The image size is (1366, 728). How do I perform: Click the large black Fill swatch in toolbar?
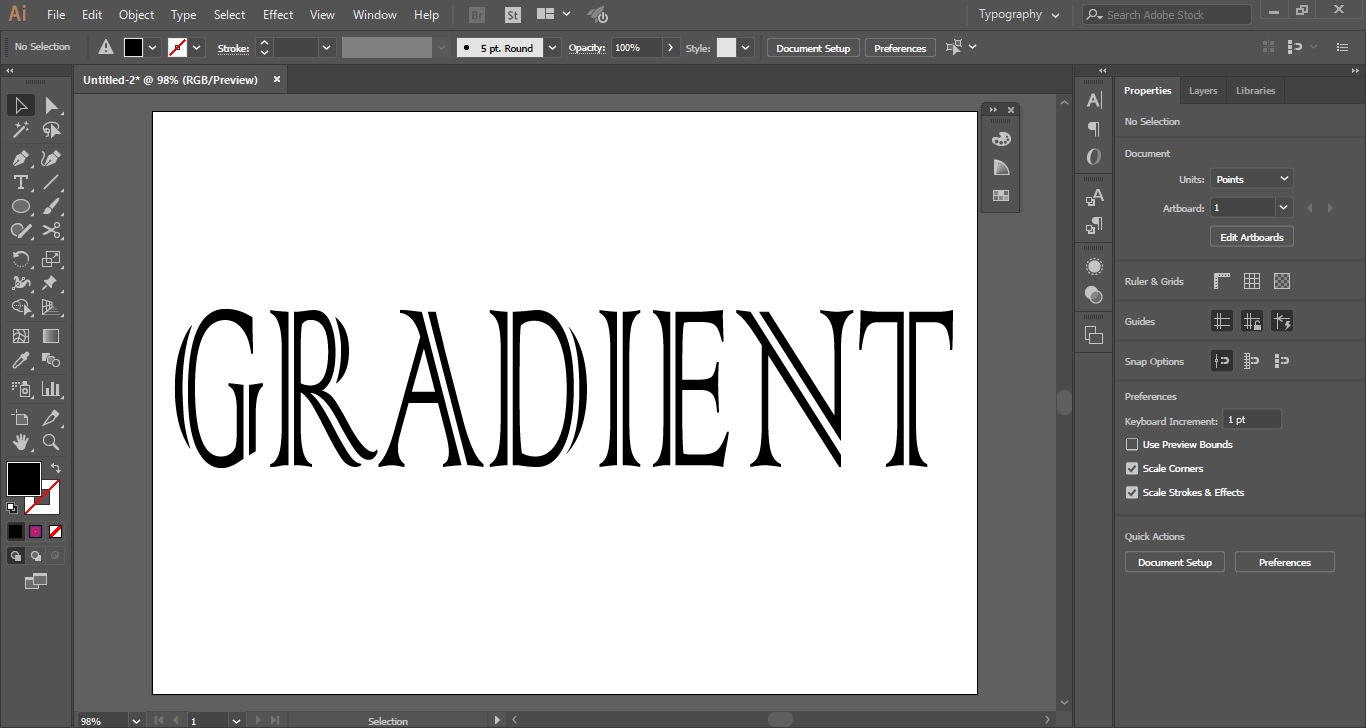(24, 478)
